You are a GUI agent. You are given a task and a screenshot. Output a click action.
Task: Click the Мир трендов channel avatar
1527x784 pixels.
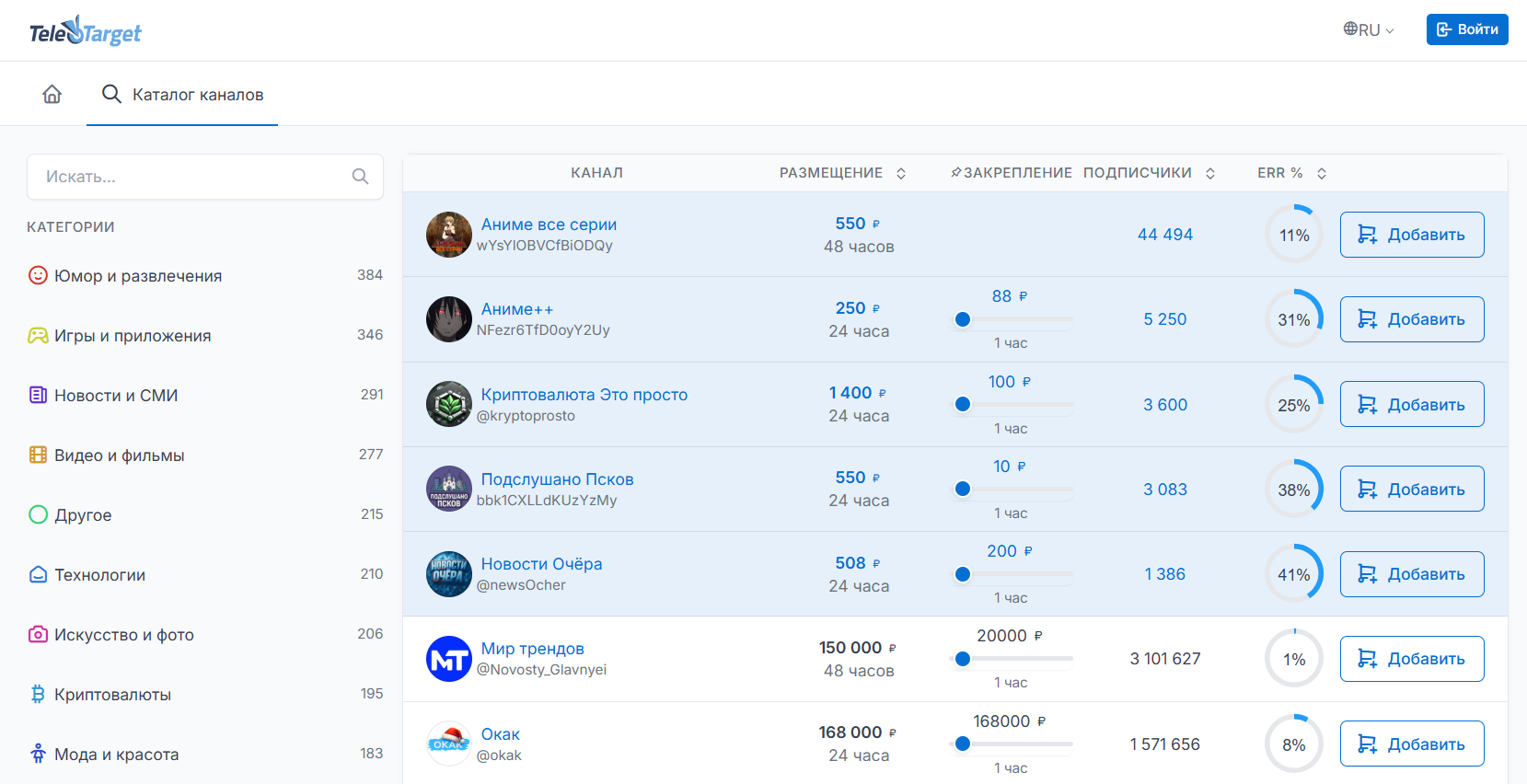(449, 659)
